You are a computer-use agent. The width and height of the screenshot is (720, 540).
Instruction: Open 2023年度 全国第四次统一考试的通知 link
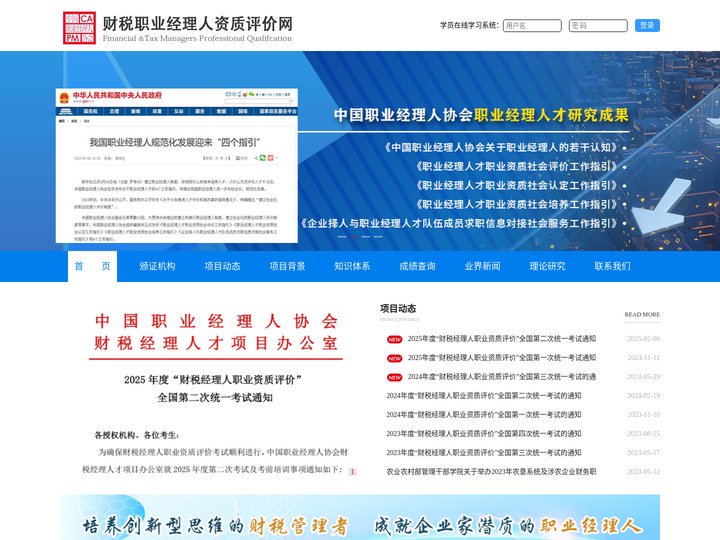(484, 433)
